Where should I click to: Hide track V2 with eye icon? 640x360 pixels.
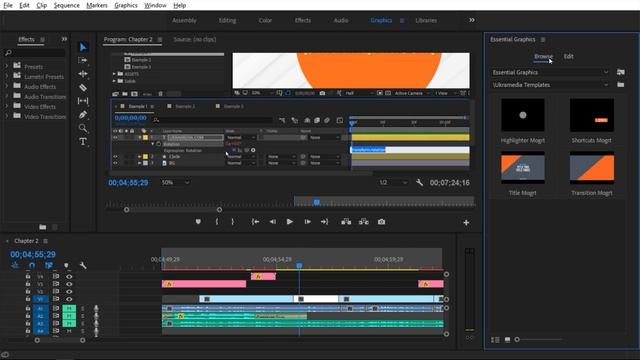pos(69,291)
